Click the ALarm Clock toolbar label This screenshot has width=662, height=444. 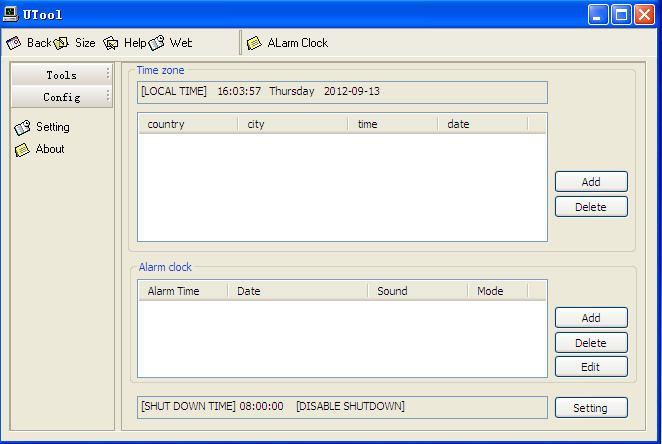tap(298, 43)
